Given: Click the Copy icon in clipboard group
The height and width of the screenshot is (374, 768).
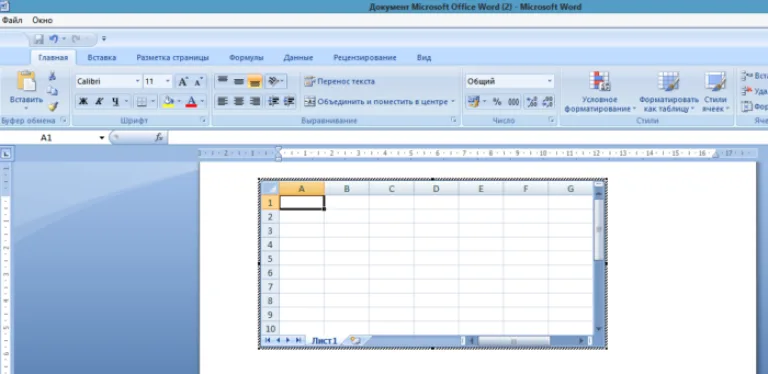Looking at the screenshot, I should [52, 91].
